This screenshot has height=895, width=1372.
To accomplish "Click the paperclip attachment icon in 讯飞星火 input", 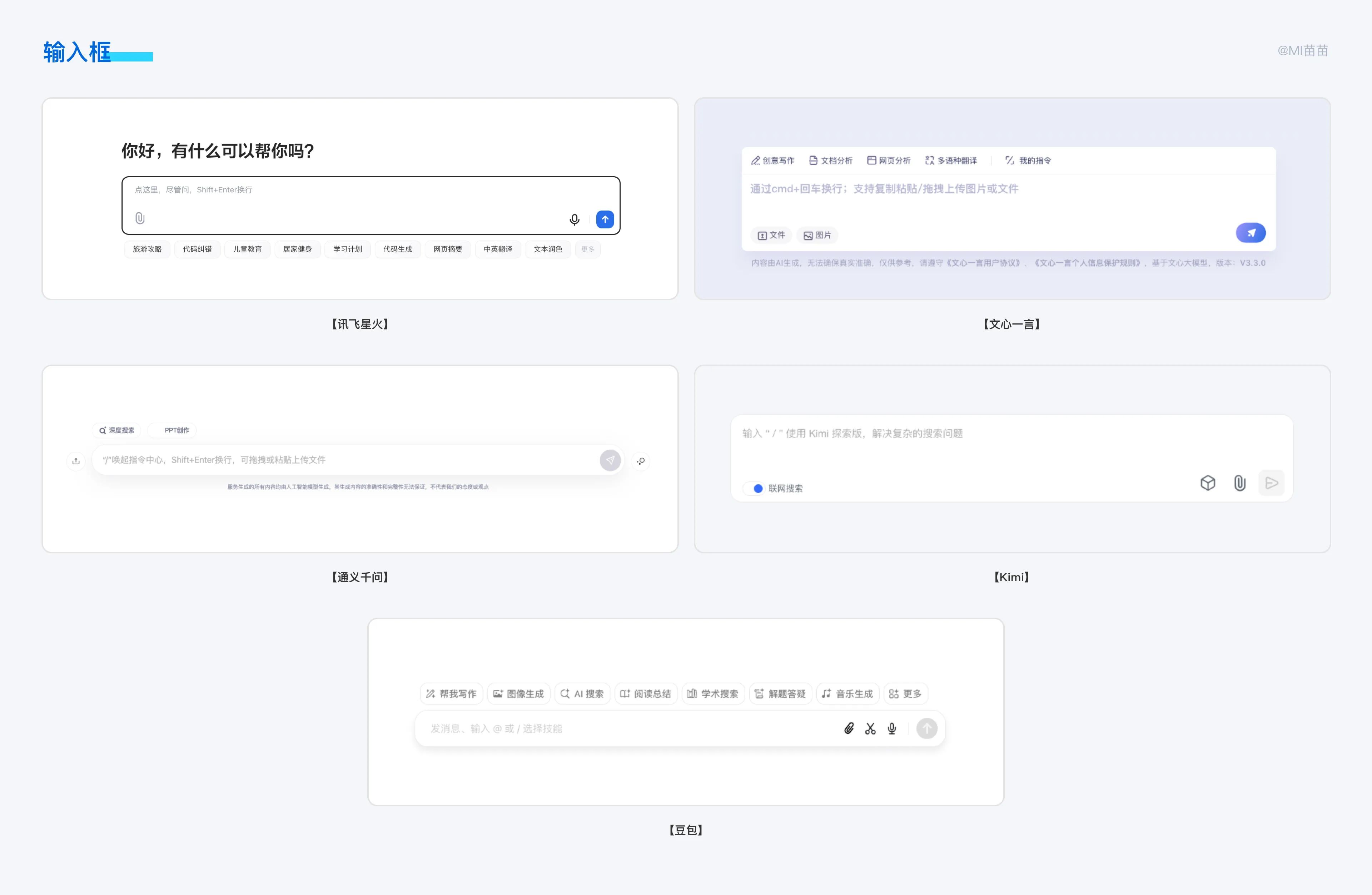I will (140, 218).
